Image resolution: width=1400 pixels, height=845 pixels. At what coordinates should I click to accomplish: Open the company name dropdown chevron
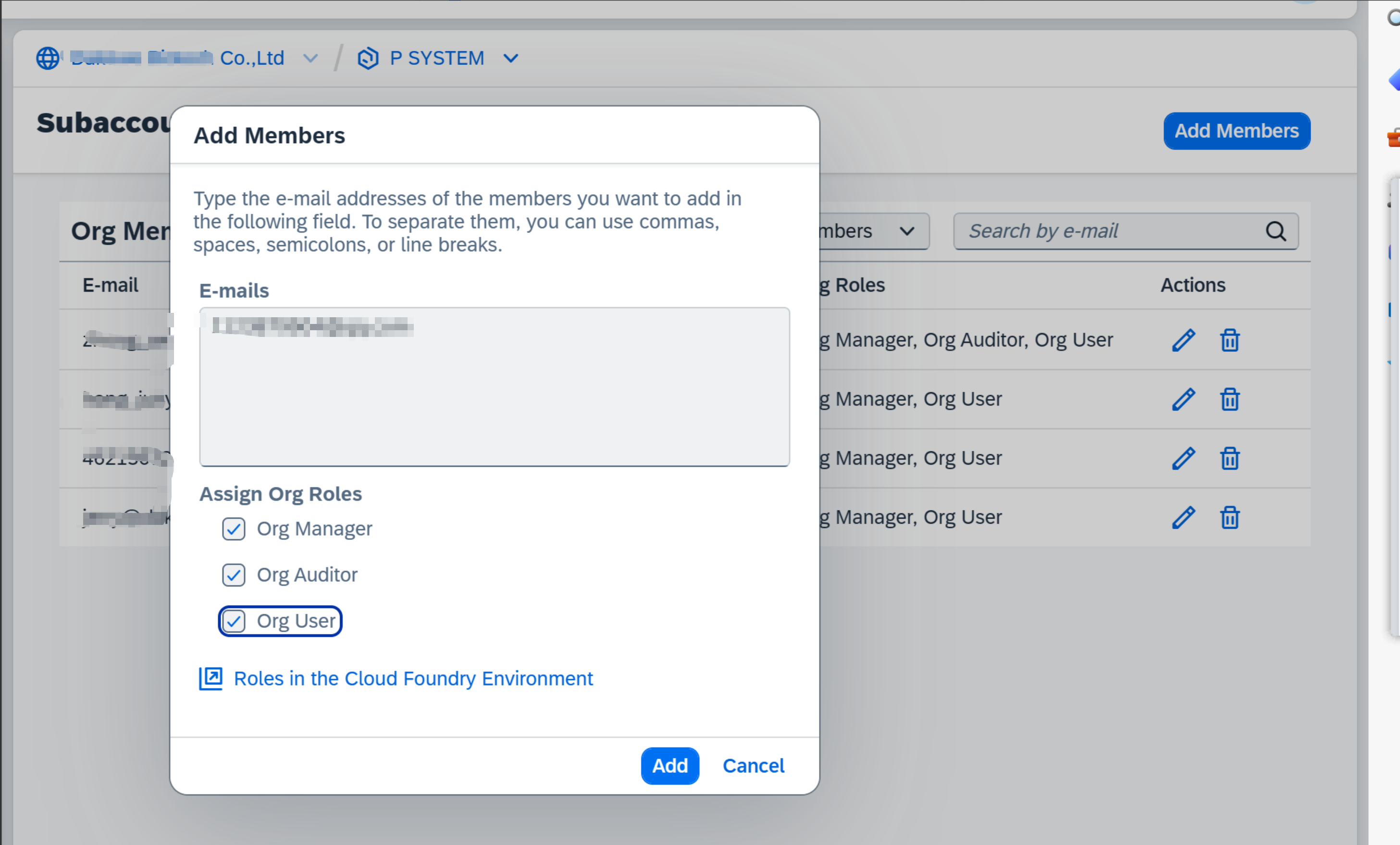pos(310,57)
